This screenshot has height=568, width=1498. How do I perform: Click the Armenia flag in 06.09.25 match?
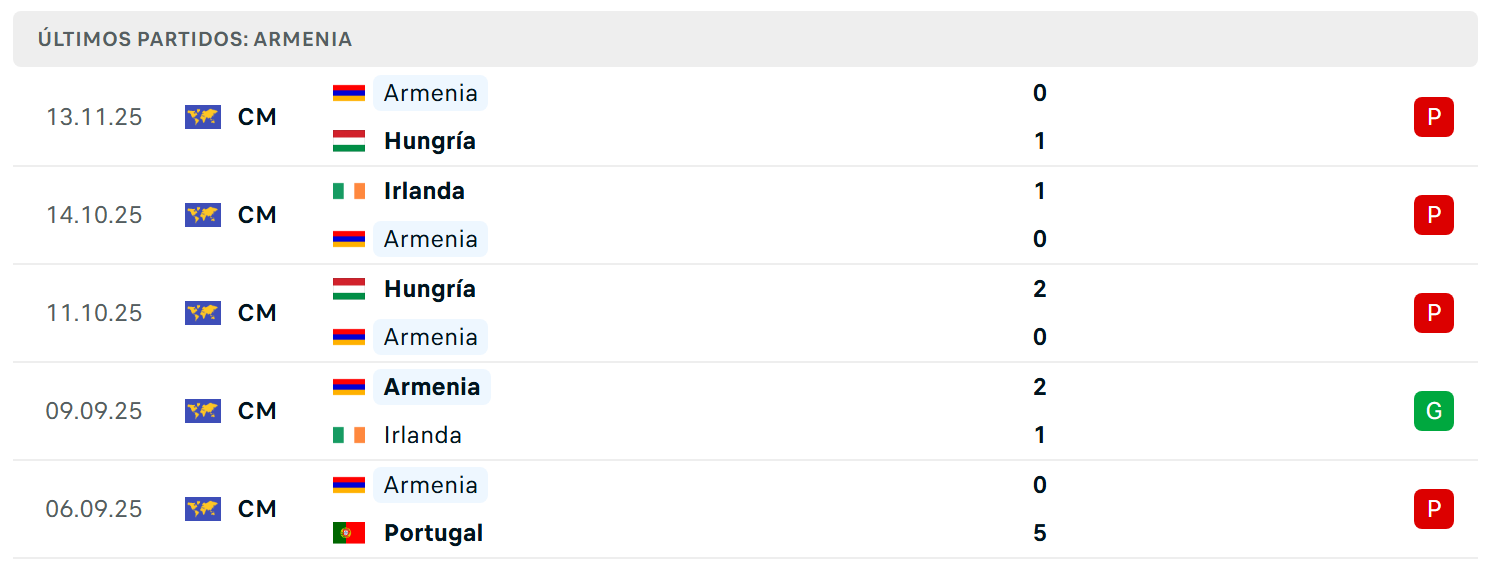pyautogui.click(x=349, y=485)
